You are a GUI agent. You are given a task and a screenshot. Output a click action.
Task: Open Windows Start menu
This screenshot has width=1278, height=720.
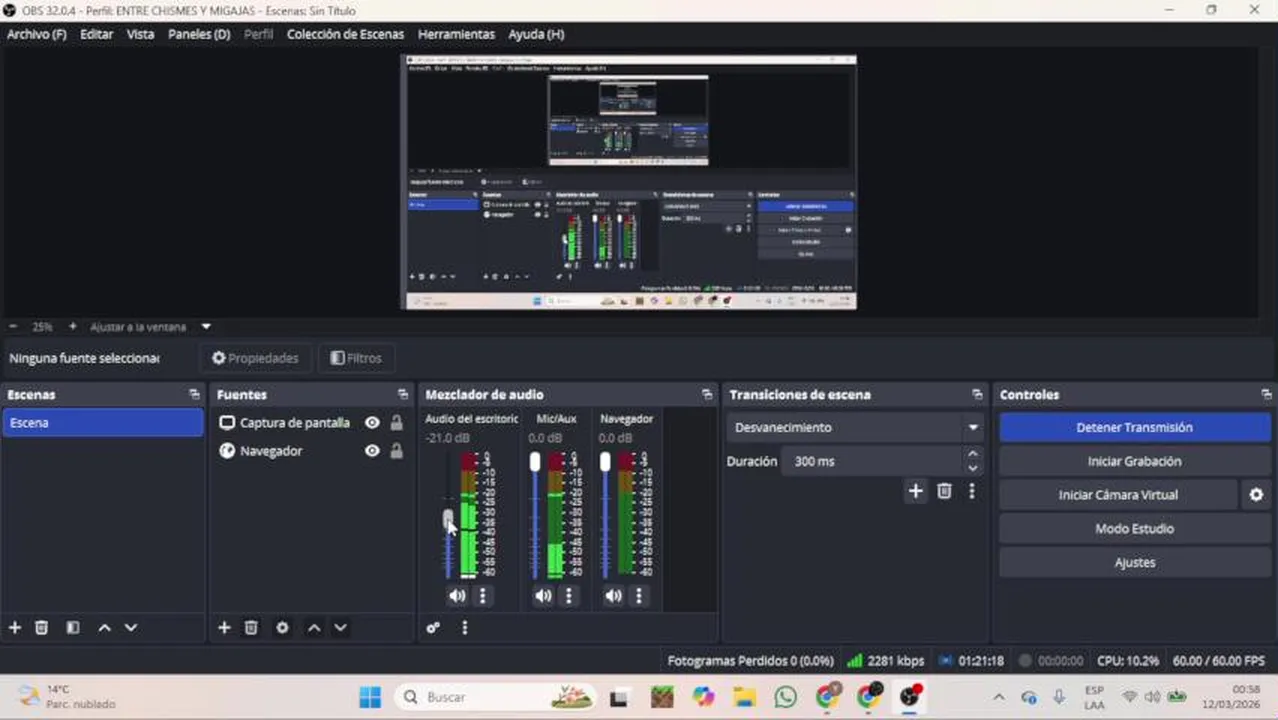(370, 696)
